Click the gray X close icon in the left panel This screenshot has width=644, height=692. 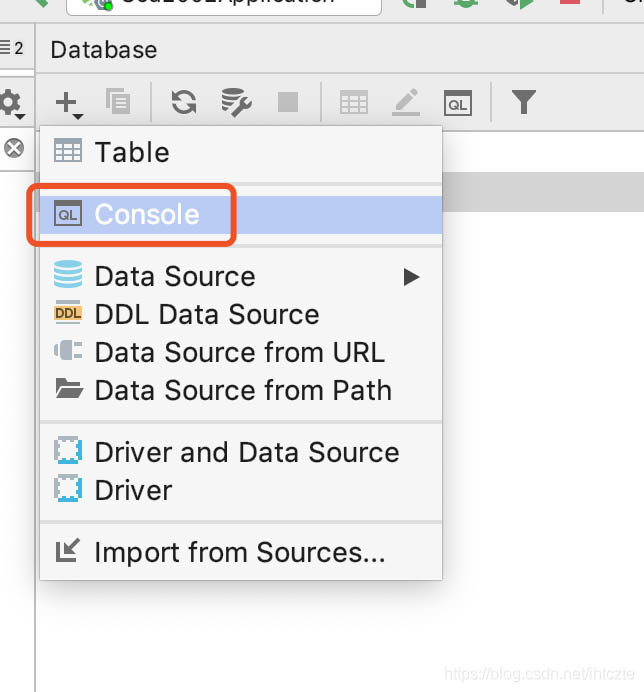(14, 149)
